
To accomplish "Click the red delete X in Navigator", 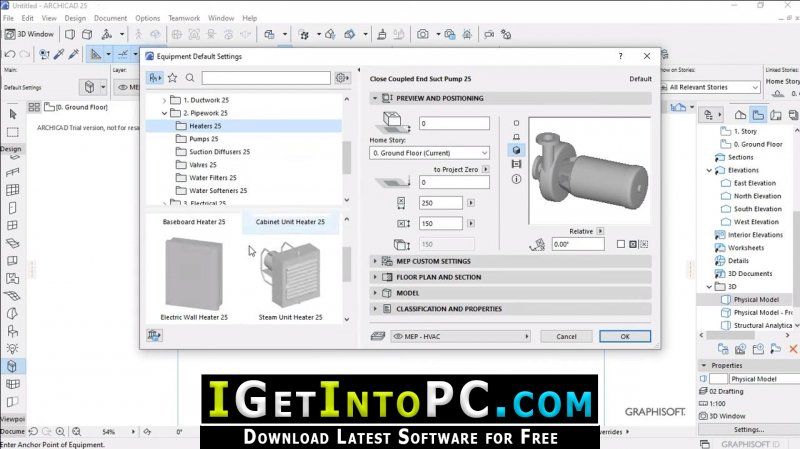I will pyautogui.click(x=793, y=349).
